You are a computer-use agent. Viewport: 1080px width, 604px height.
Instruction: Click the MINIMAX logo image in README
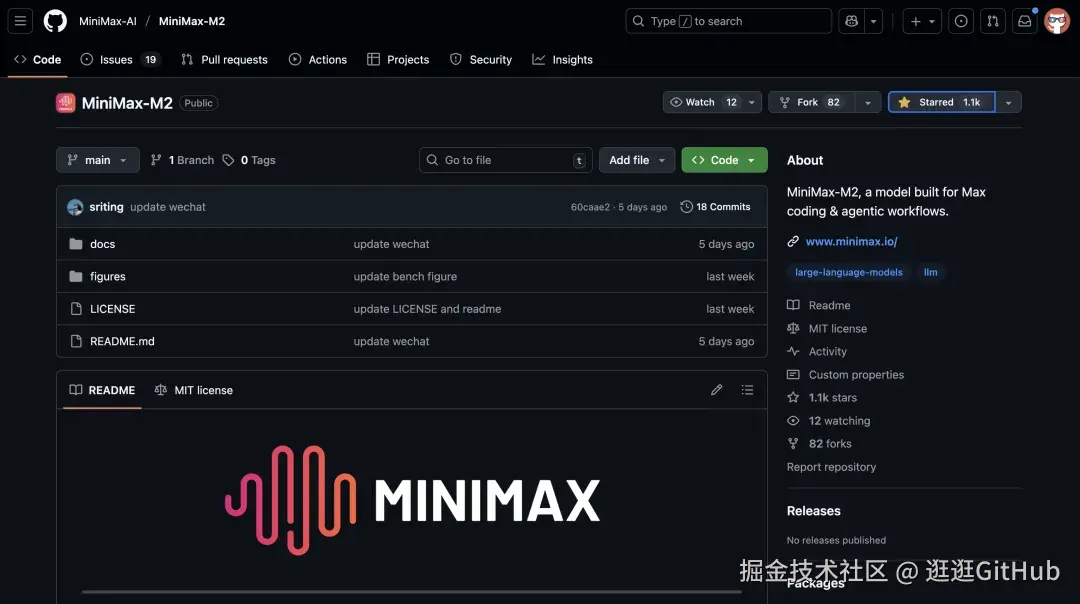coord(412,500)
